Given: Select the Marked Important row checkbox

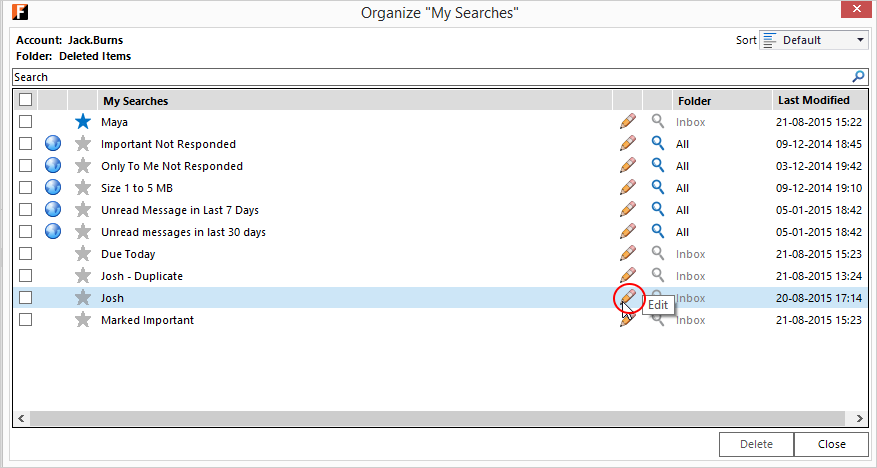Looking at the screenshot, I should pyautogui.click(x=26, y=320).
